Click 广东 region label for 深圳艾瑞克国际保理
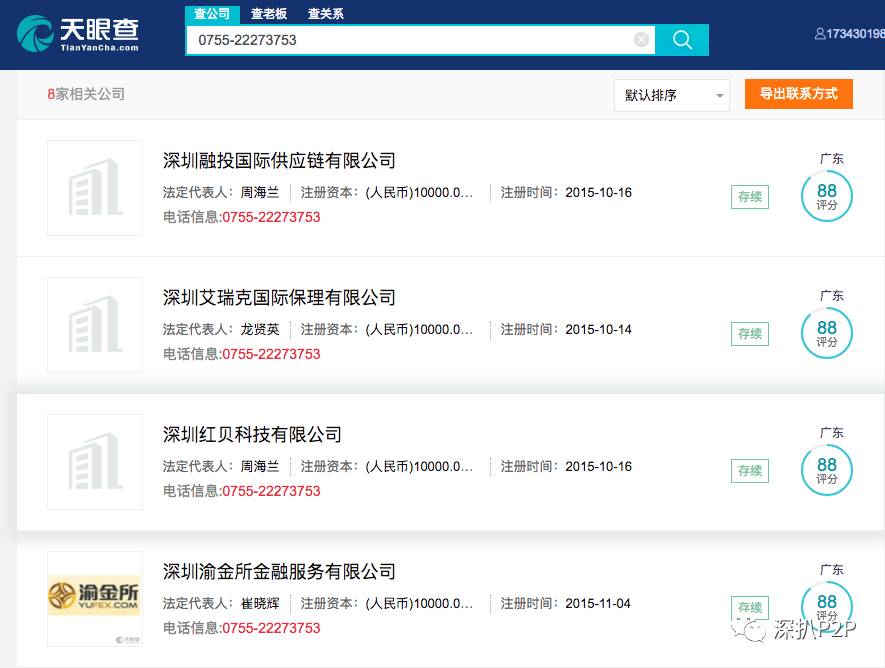This screenshot has width=885, height=668. coord(831,296)
